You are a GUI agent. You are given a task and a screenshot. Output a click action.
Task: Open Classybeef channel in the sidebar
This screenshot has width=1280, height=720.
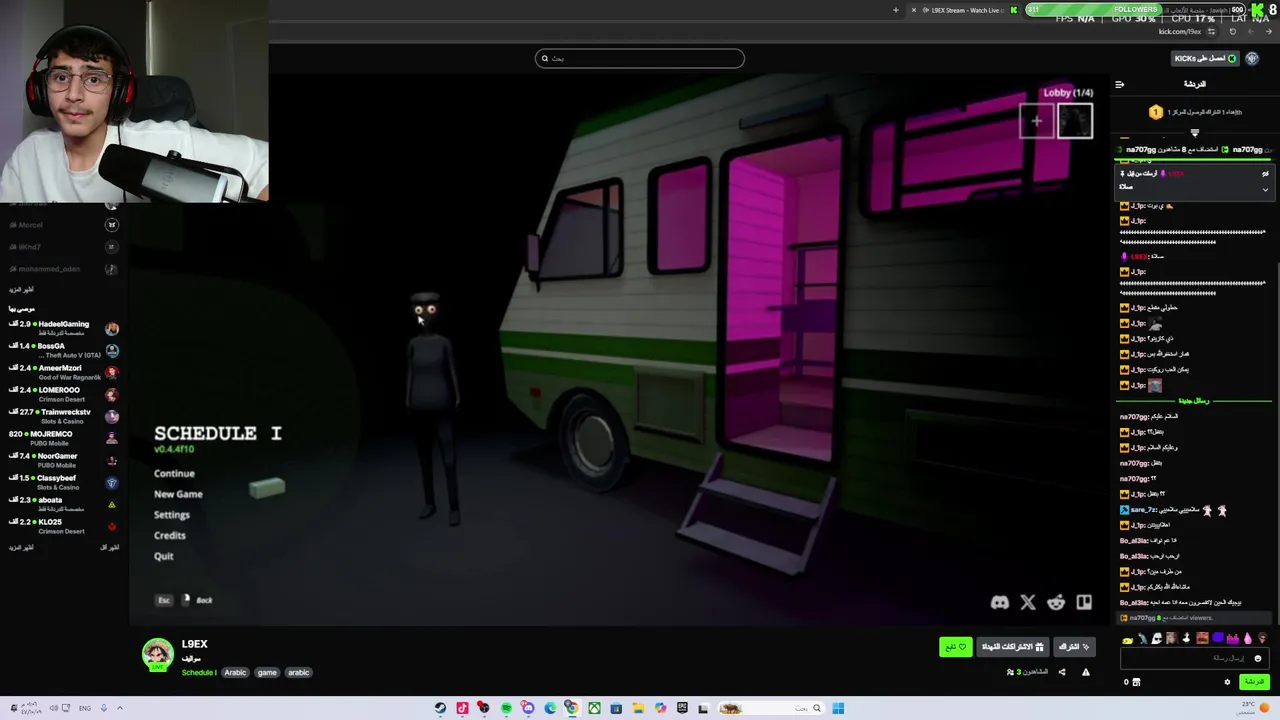click(63, 481)
